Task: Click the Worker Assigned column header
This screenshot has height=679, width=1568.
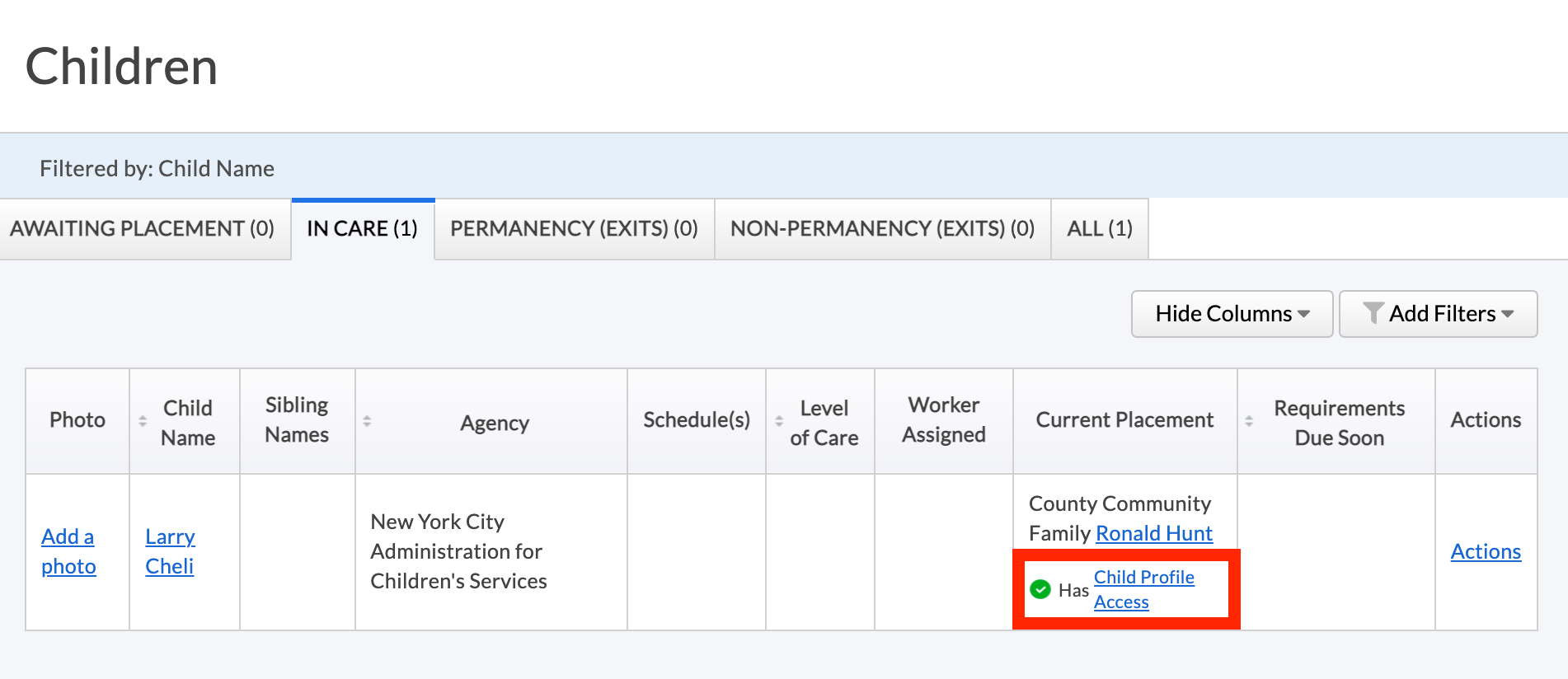Action: 943,420
